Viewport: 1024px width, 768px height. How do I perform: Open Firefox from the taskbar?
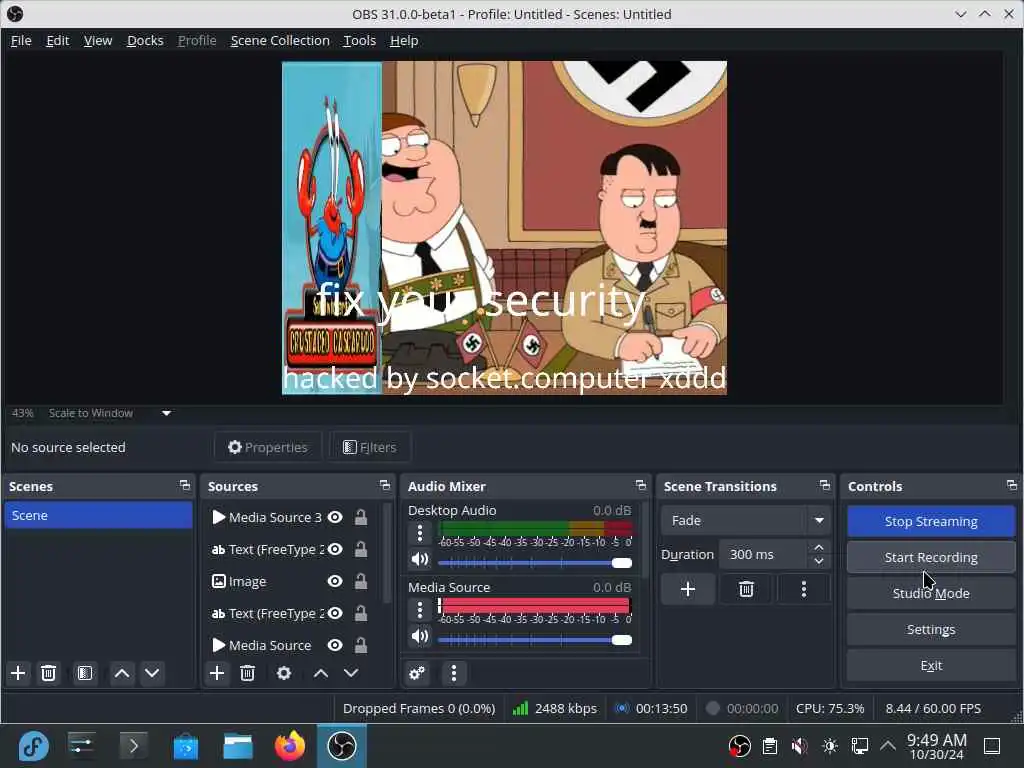point(290,746)
